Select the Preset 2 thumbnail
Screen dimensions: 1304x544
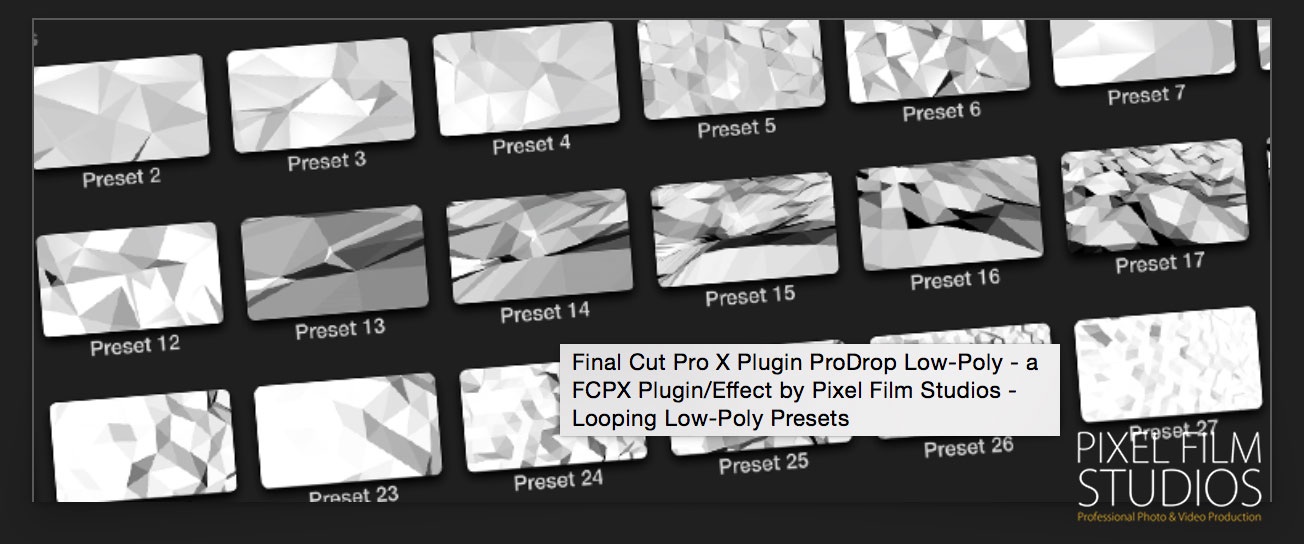[x=121, y=112]
